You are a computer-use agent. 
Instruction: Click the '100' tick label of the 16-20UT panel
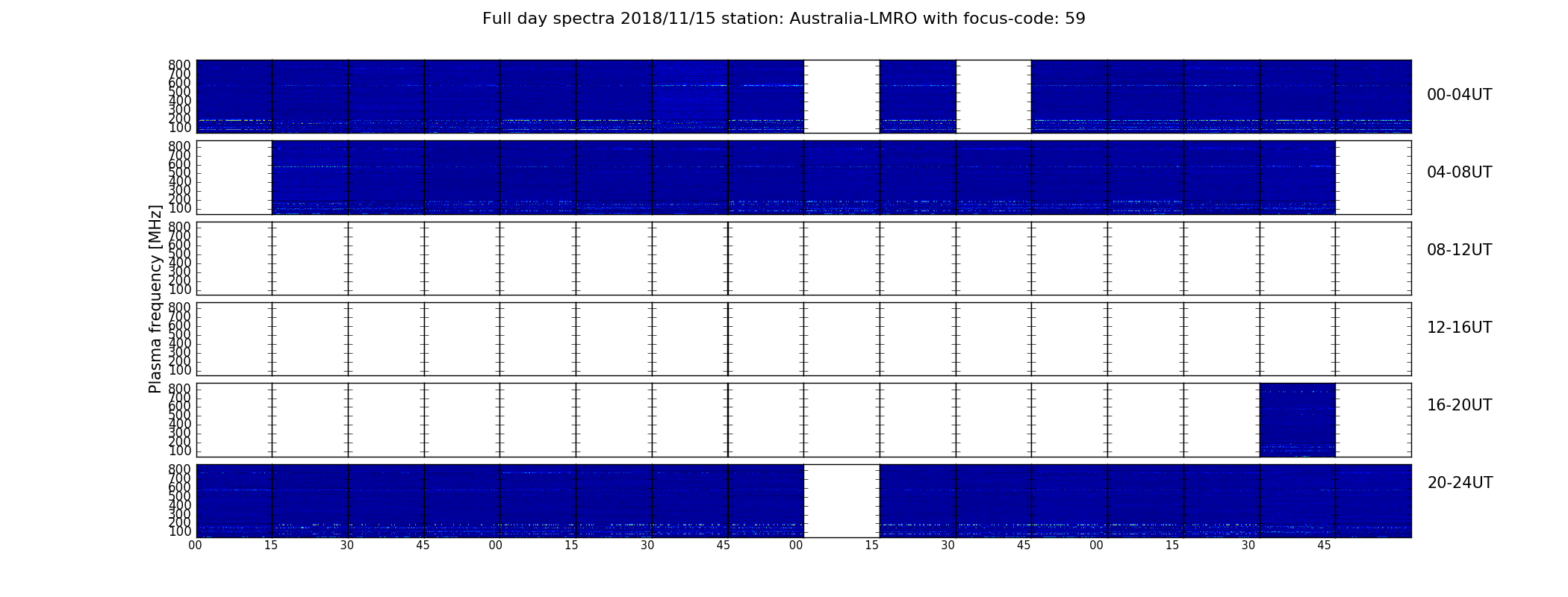click(x=180, y=451)
